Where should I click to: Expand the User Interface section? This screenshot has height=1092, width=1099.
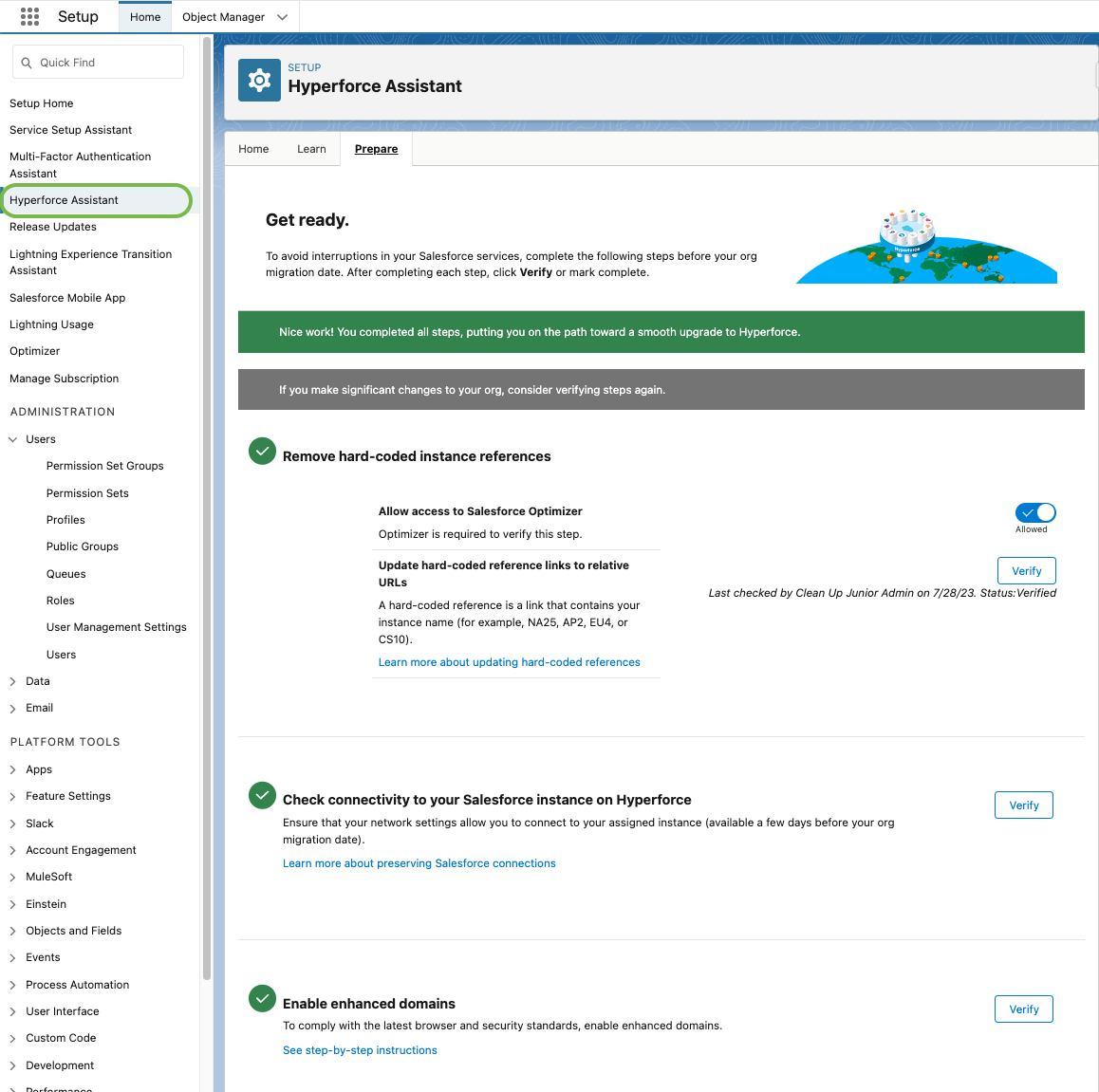point(12,1011)
